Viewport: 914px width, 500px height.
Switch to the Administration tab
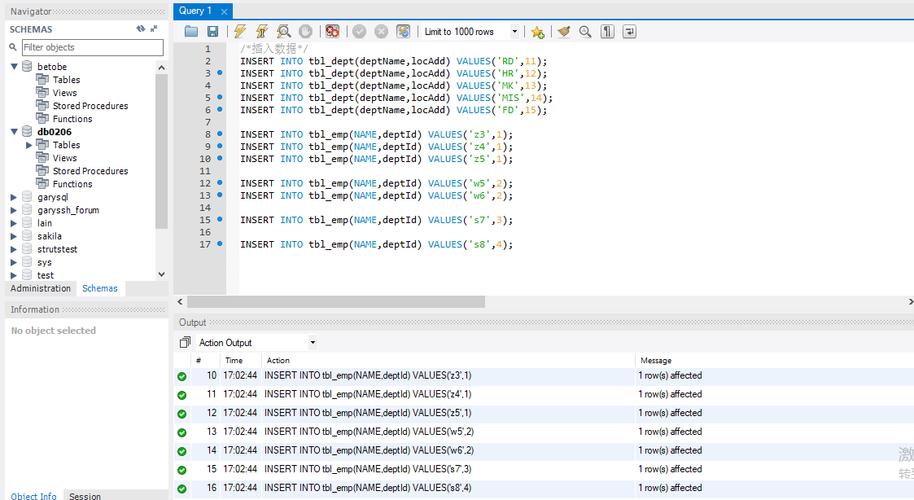(40, 288)
